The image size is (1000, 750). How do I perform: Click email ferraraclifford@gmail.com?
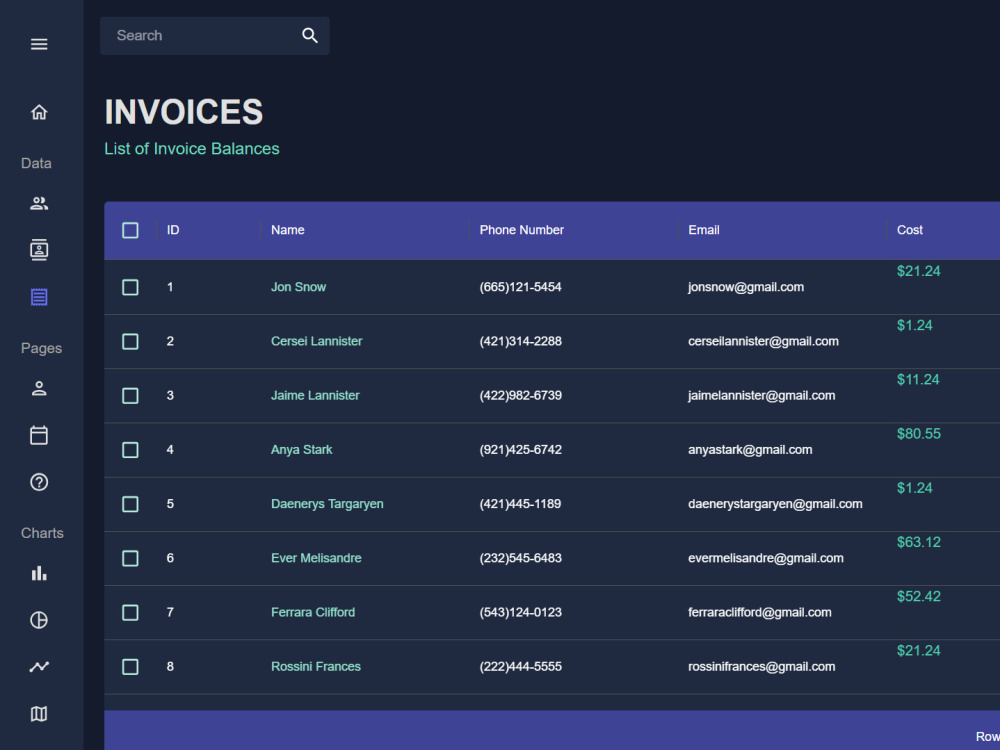[x=760, y=612]
